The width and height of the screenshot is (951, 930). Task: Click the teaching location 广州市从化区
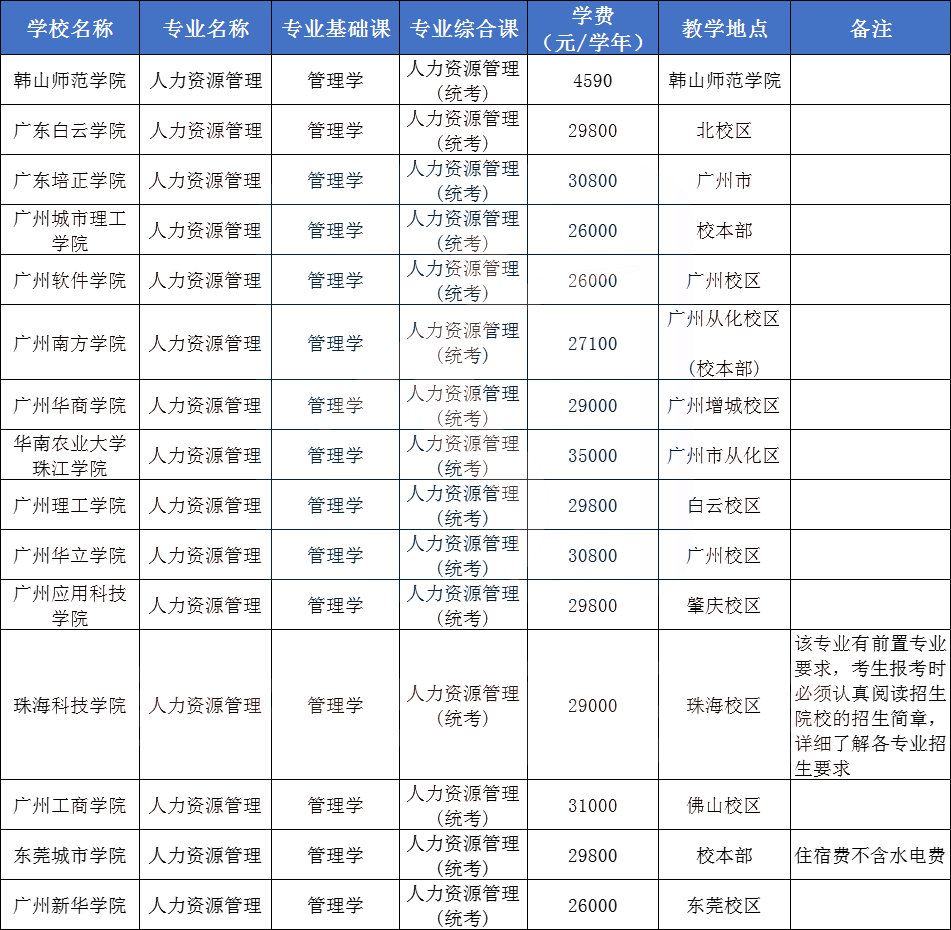tap(724, 456)
